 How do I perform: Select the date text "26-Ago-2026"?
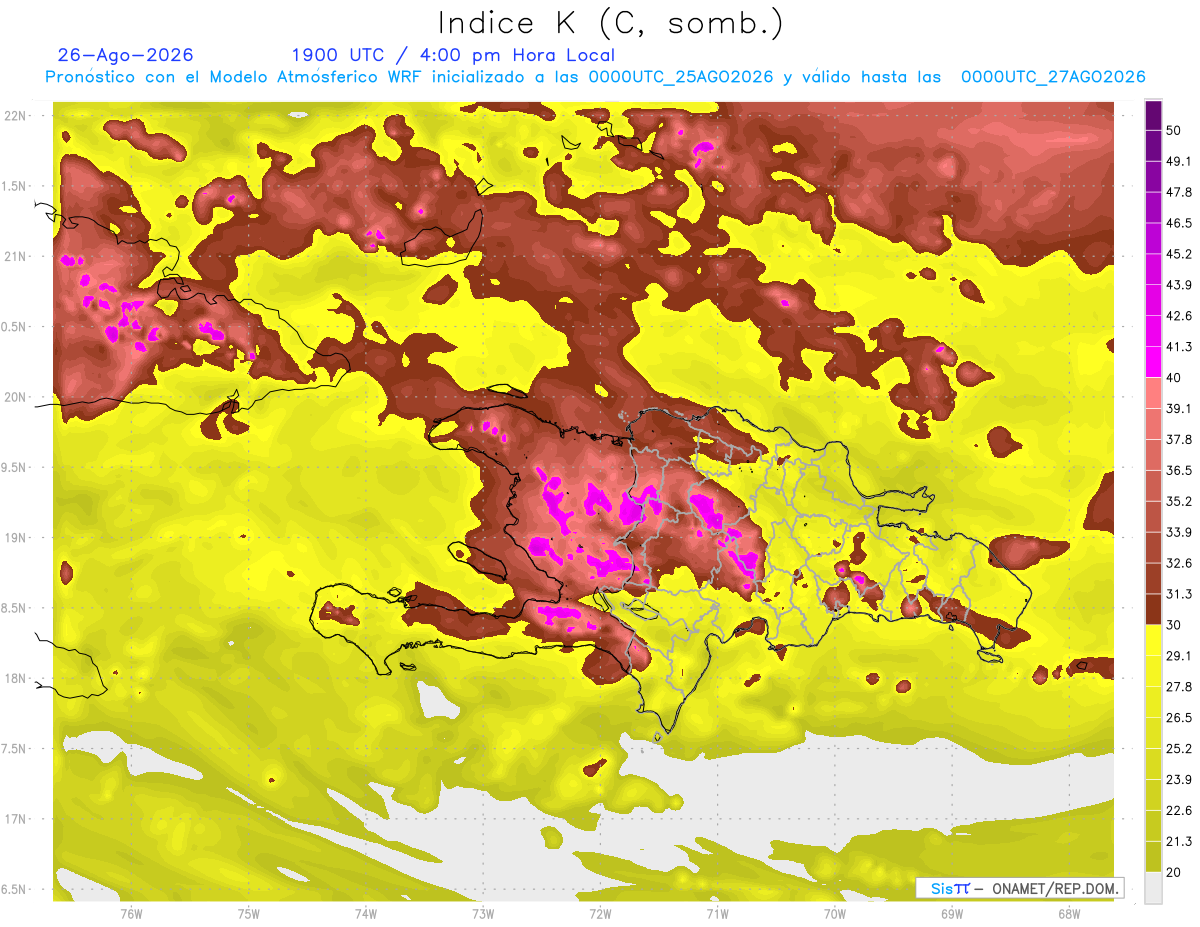coord(126,55)
